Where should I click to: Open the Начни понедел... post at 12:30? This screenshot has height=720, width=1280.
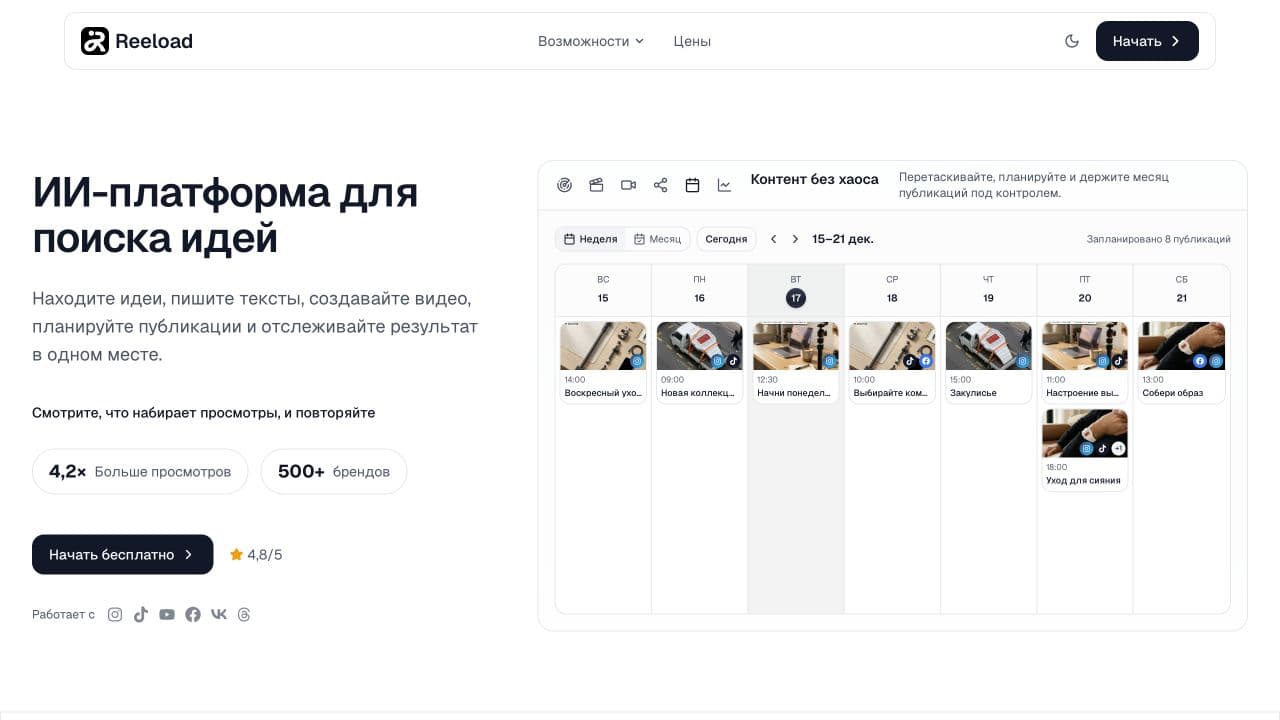click(x=796, y=362)
